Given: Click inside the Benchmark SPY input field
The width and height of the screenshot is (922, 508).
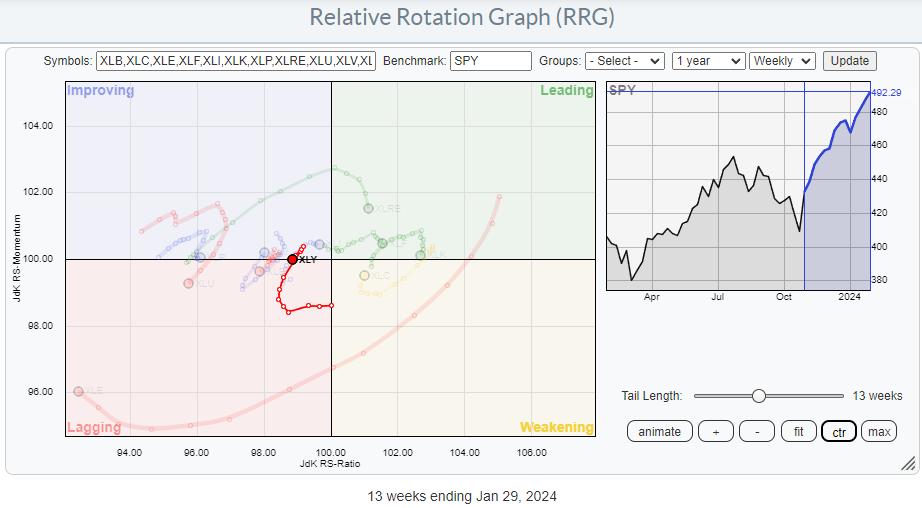Looking at the screenshot, I should coord(490,61).
